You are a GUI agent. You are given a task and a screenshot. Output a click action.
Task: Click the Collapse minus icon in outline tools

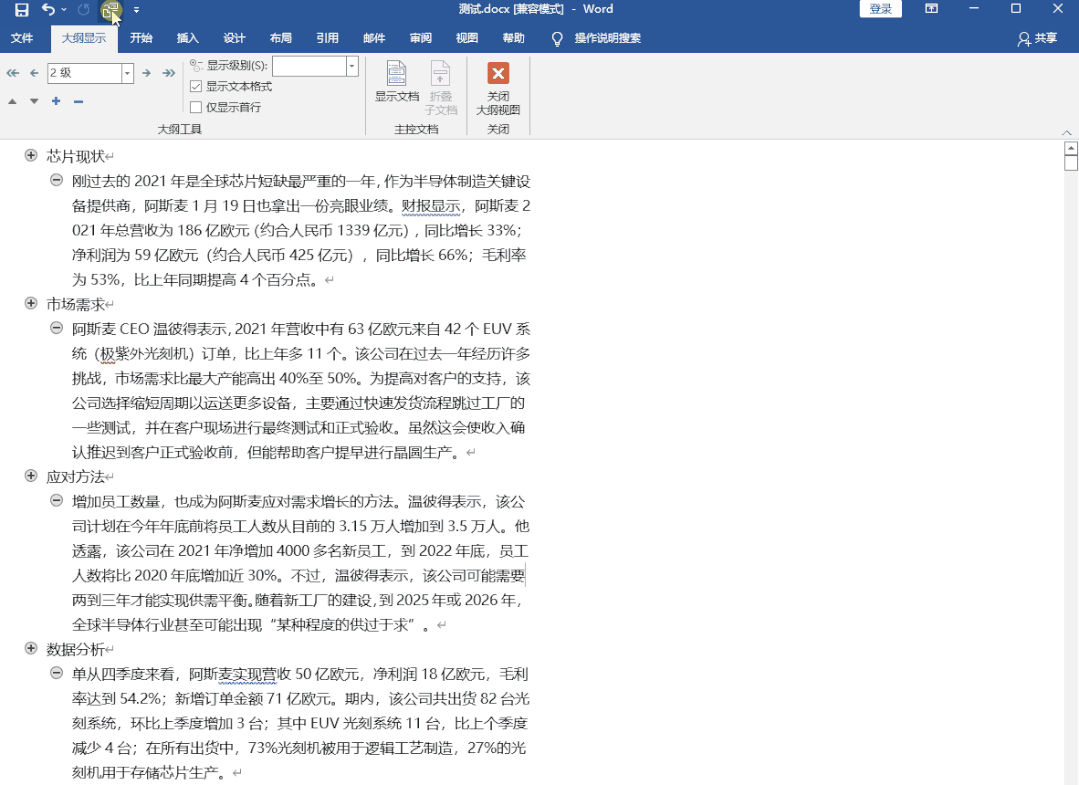click(x=77, y=101)
